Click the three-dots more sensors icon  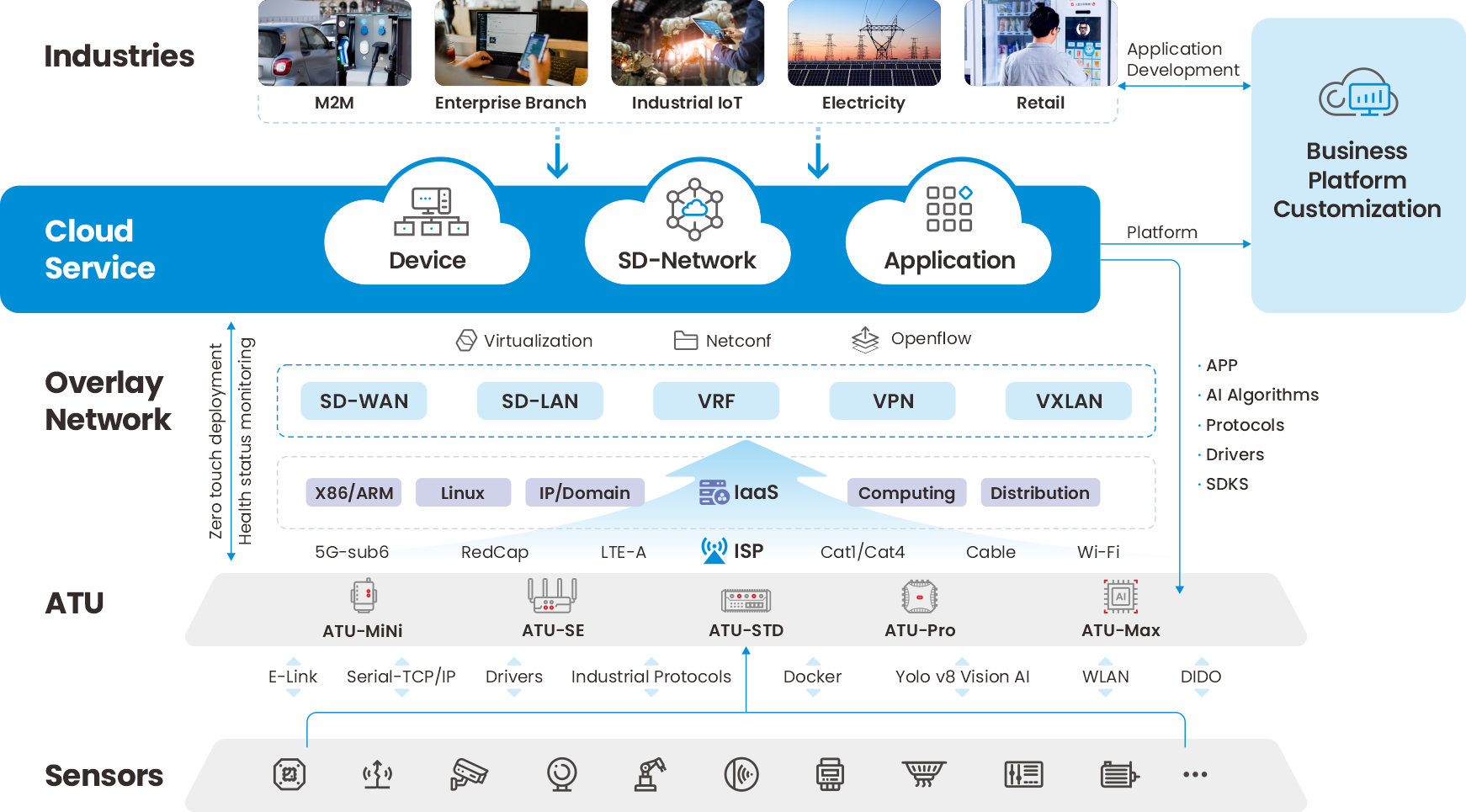click(1195, 774)
